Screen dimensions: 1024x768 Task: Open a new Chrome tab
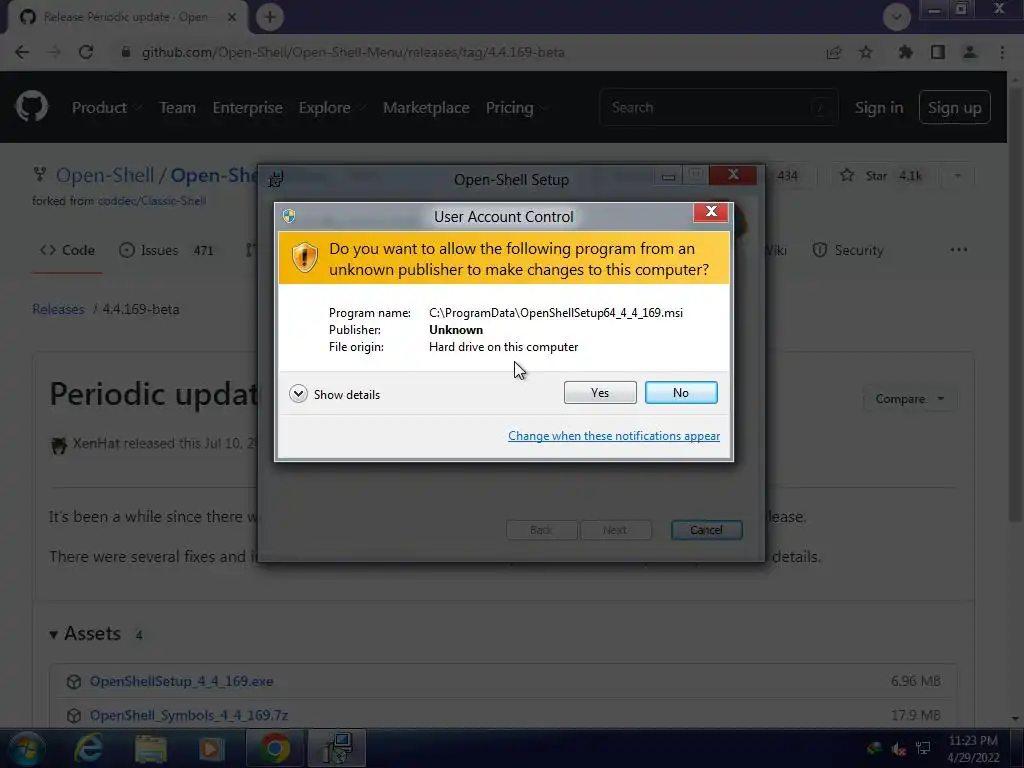pyautogui.click(x=270, y=17)
